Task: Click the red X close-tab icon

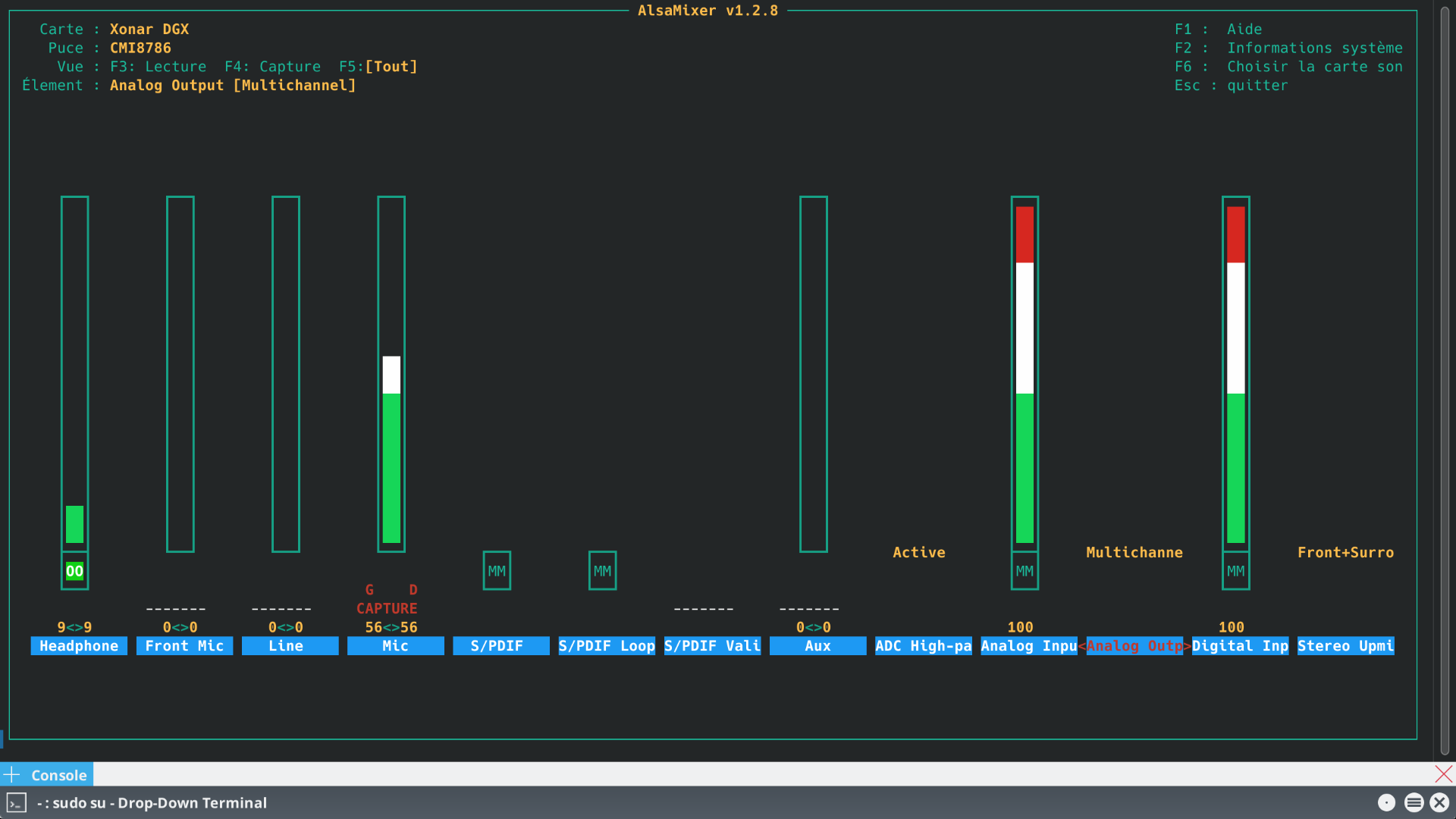Action: click(1443, 774)
